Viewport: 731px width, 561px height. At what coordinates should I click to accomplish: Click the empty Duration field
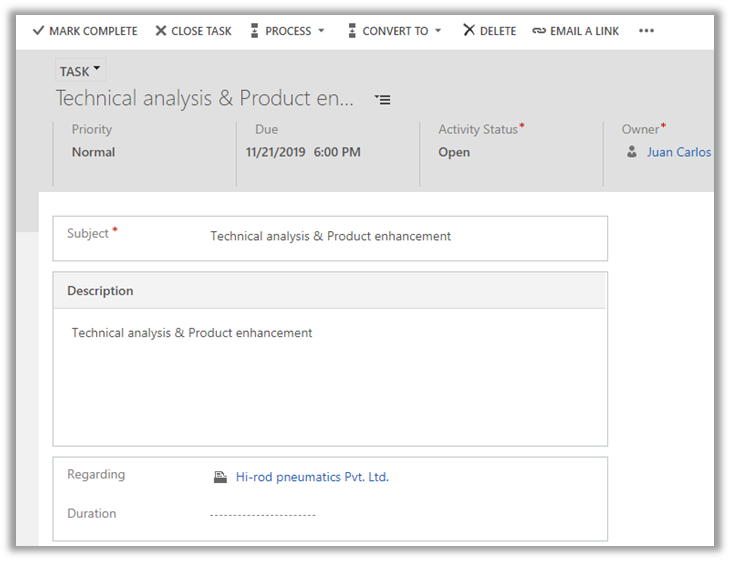263,514
